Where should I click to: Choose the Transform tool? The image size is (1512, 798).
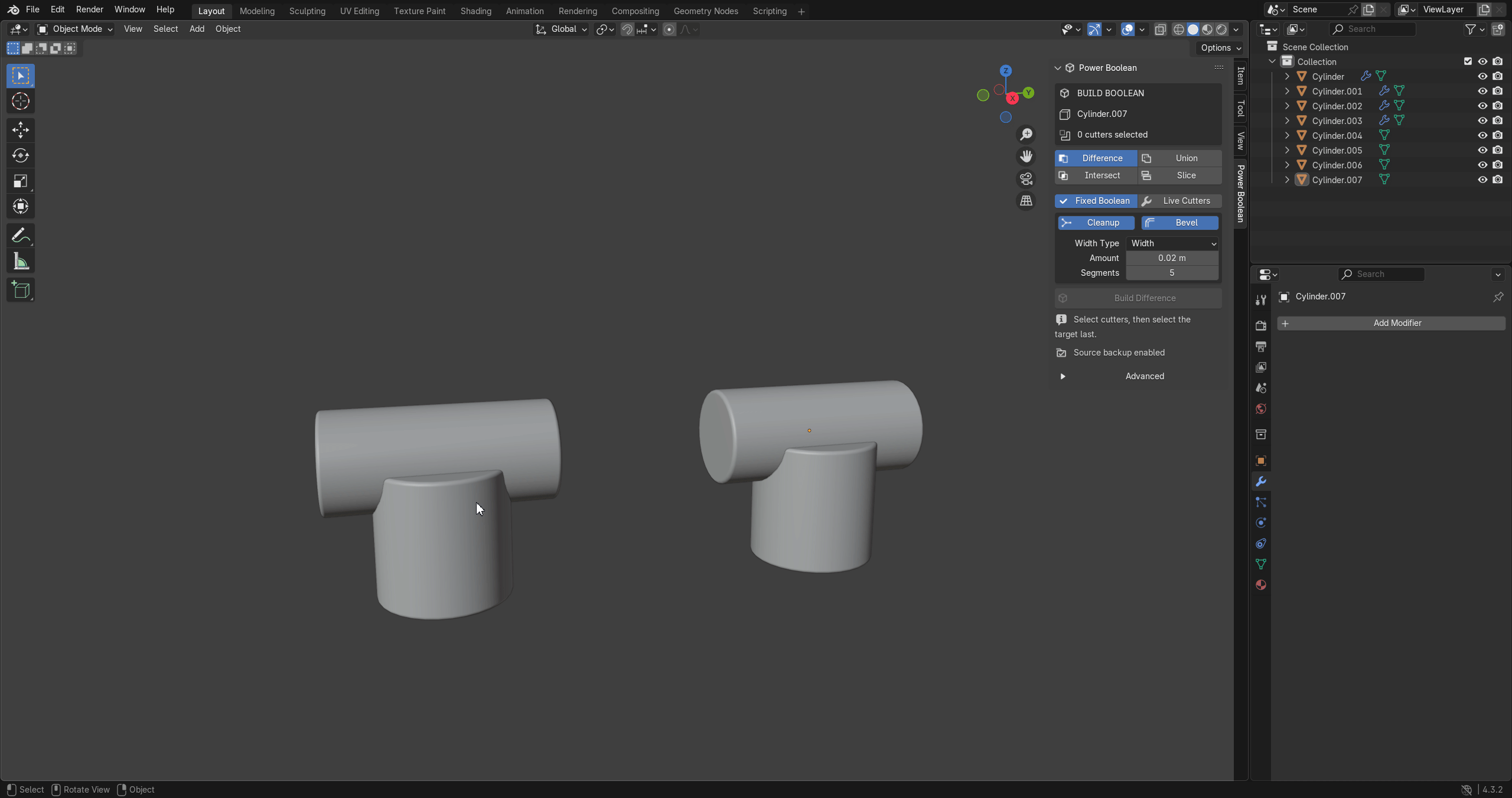[21, 206]
